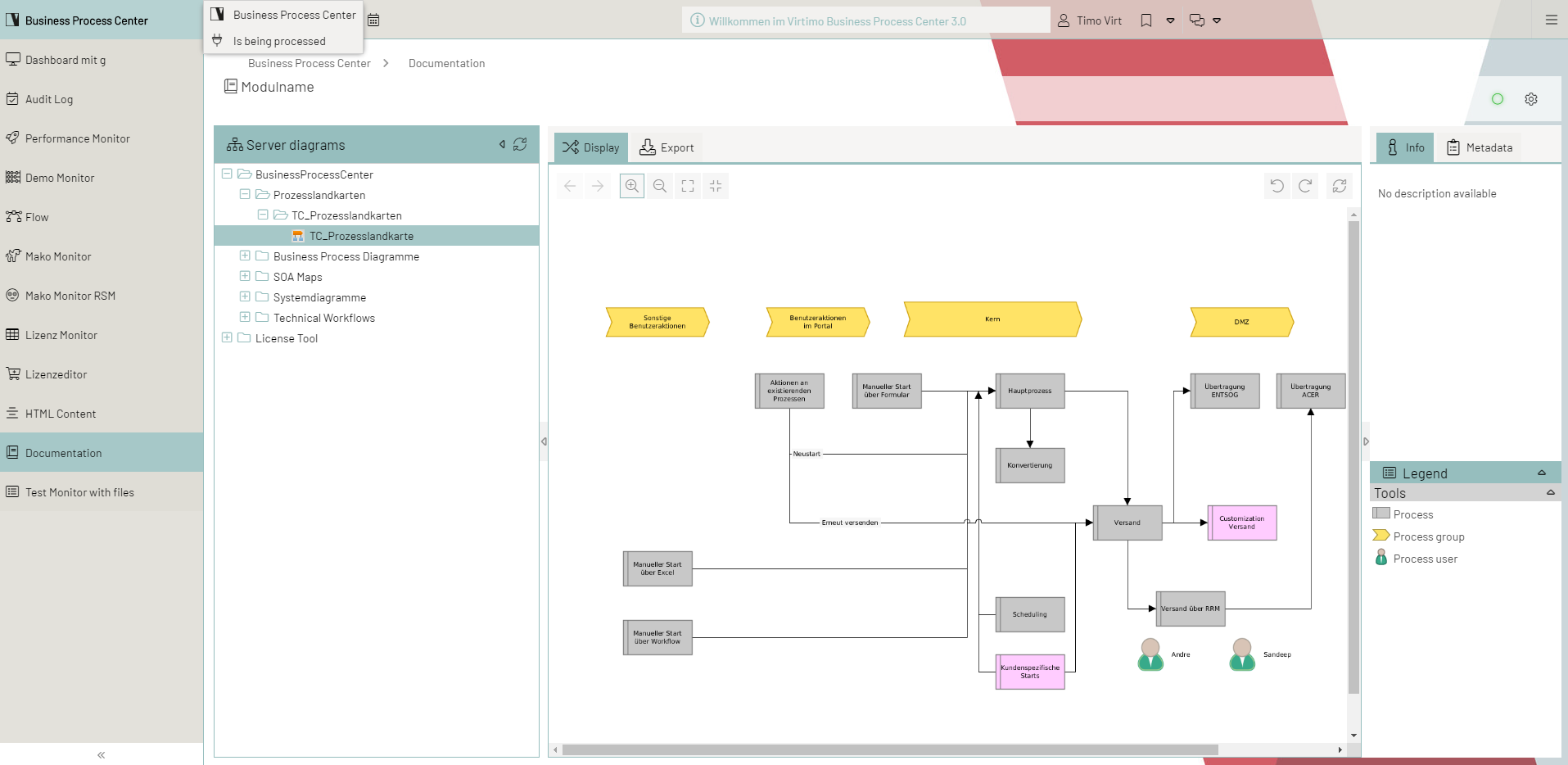Click the horizontal scrollbar of the diagram
The height and width of the screenshot is (765, 1568).
(889, 749)
